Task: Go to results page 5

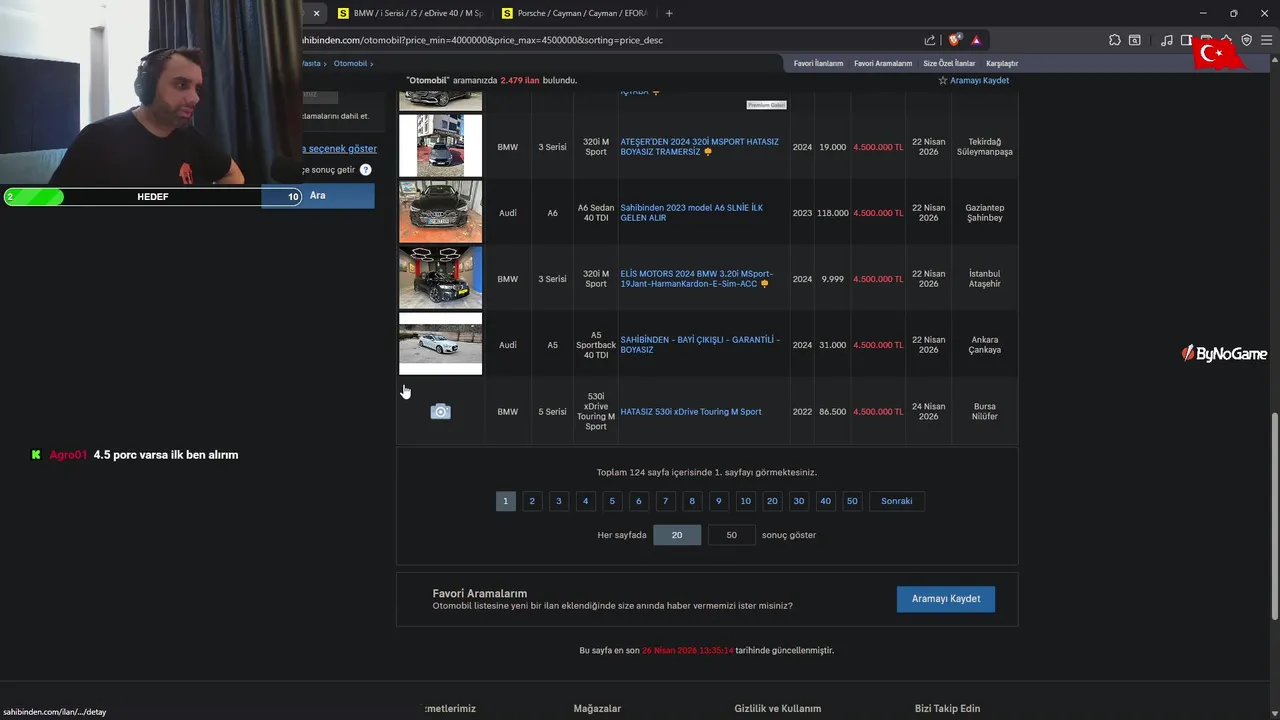Action: (612, 501)
